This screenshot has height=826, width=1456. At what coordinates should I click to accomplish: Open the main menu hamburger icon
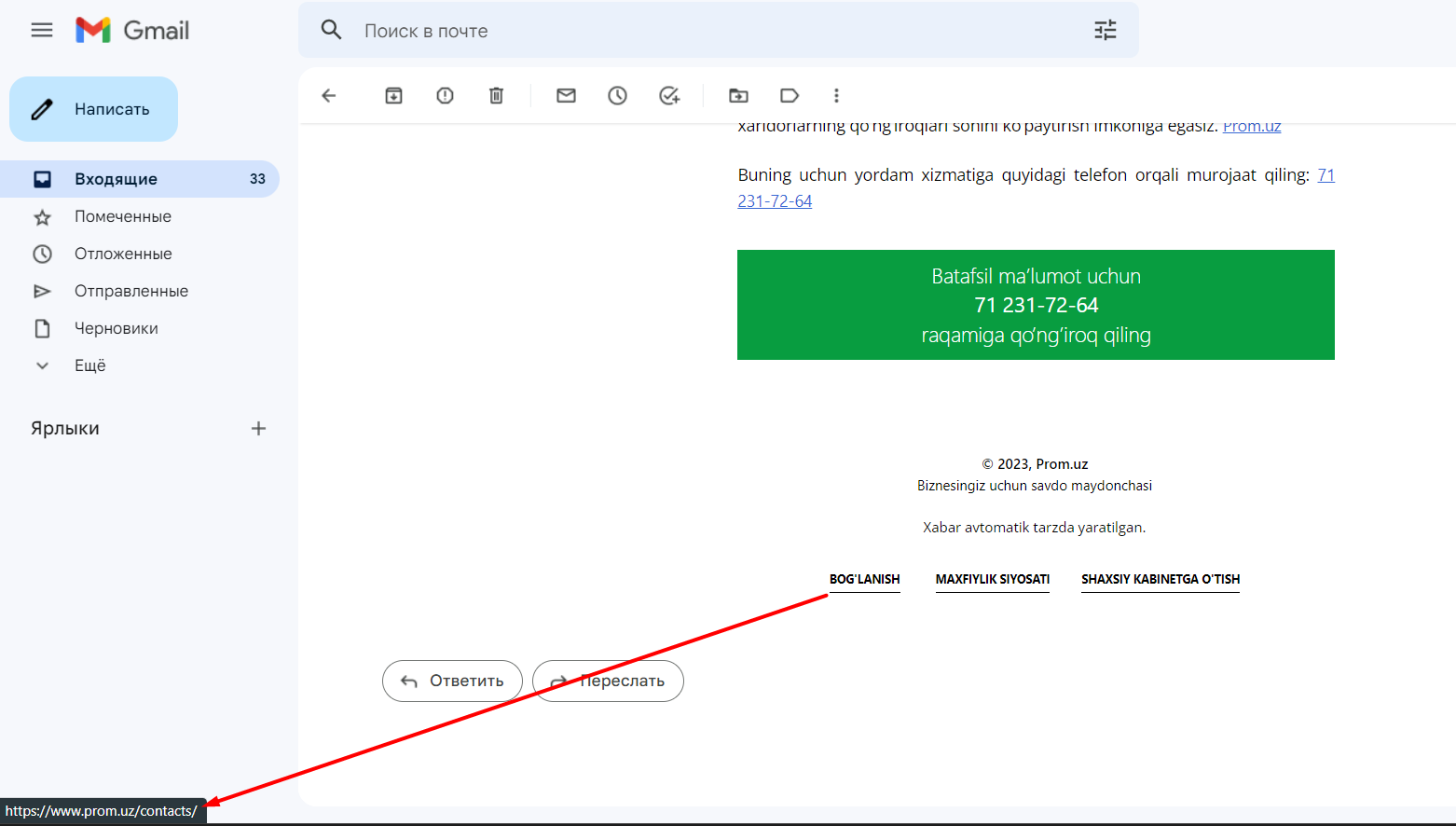(42, 30)
